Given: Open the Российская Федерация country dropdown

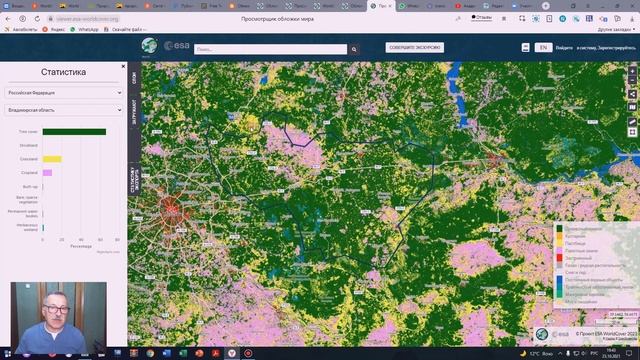Looking at the screenshot, I should (x=64, y=93).
